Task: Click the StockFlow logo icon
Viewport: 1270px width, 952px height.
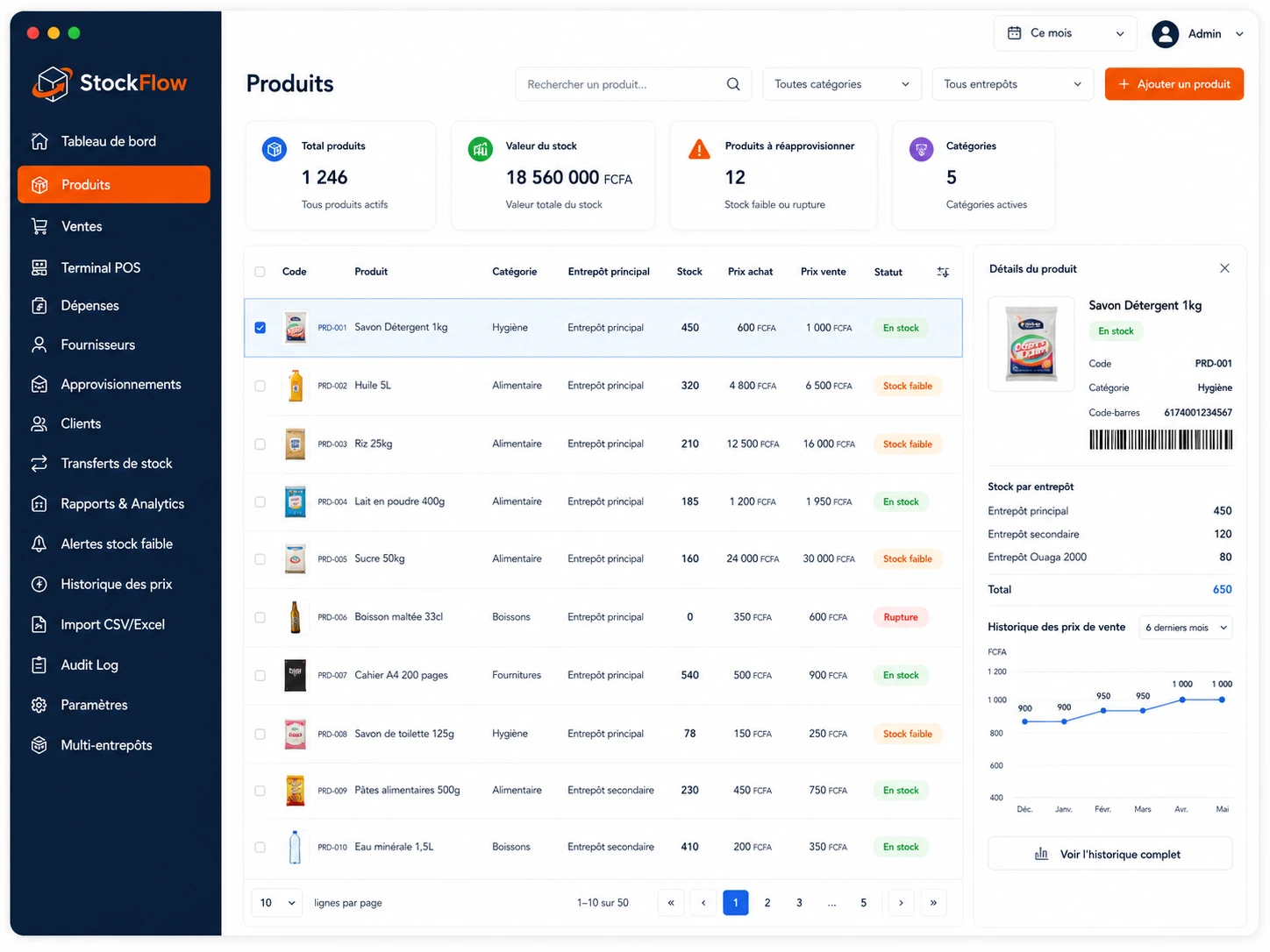Action: click(51, 83)
